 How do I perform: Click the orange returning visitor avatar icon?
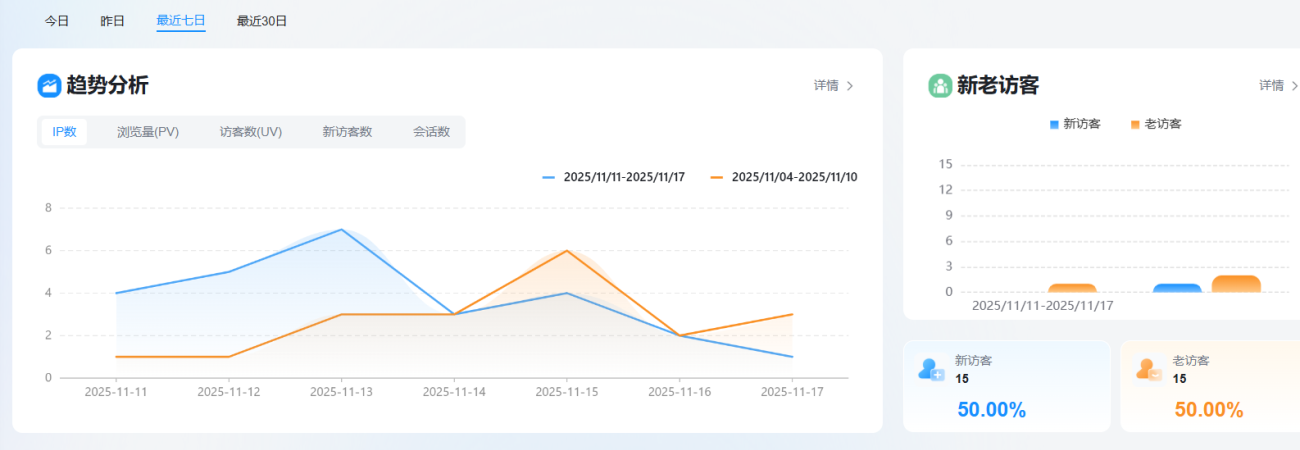1147,370
